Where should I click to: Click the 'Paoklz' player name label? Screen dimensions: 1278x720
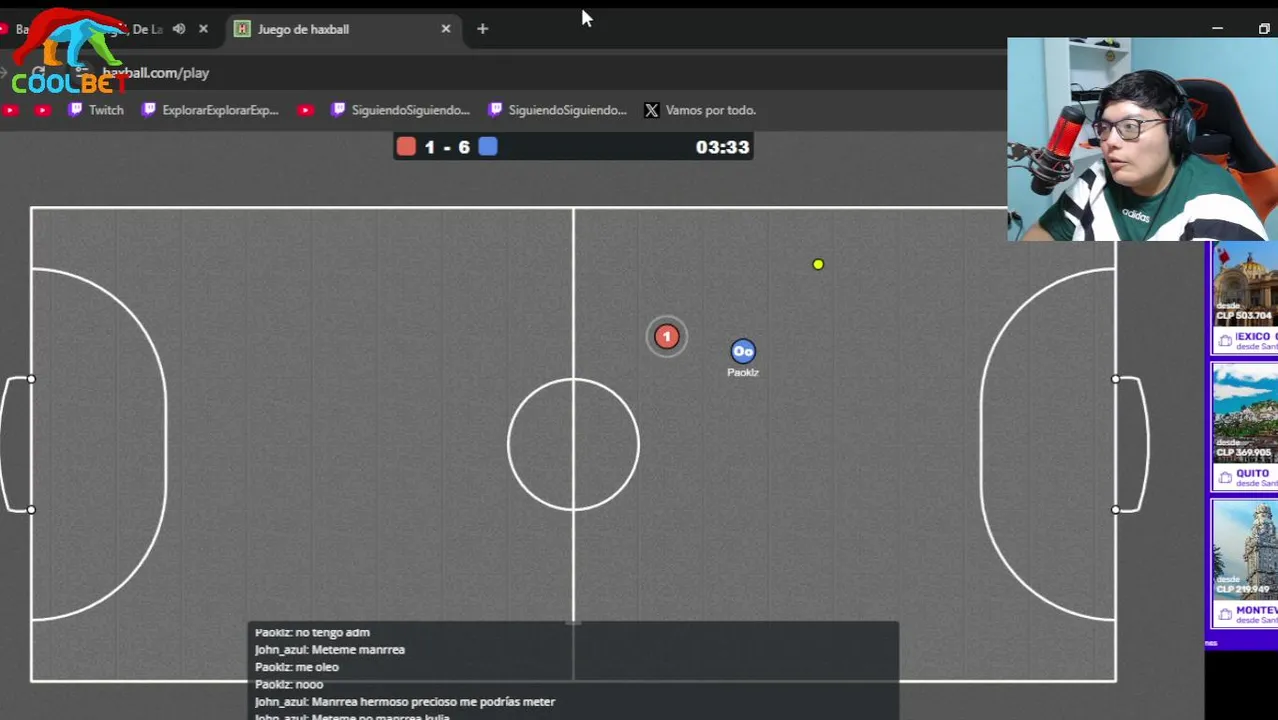[x=743, y=372]
